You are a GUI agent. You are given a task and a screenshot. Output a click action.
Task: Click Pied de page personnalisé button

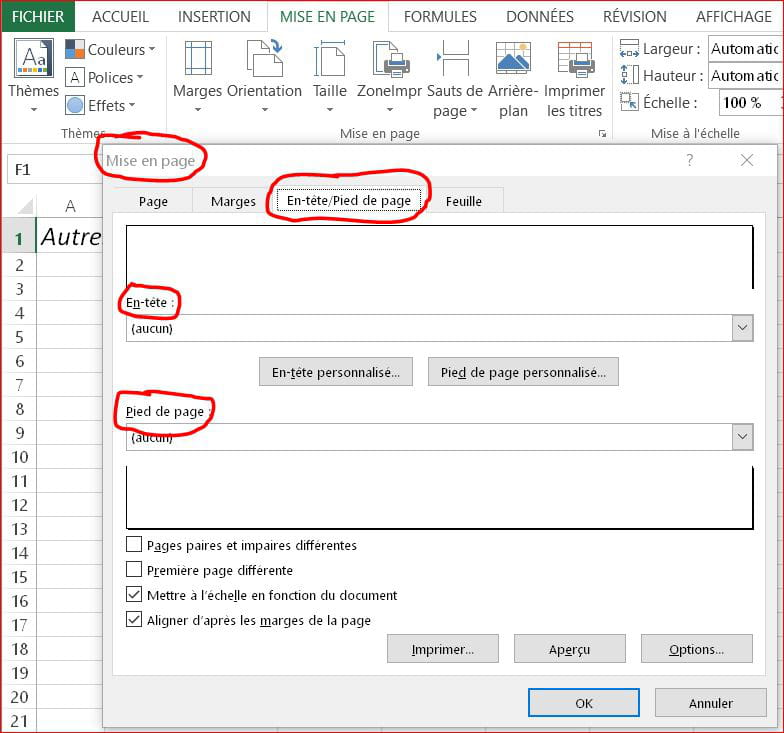523,372
